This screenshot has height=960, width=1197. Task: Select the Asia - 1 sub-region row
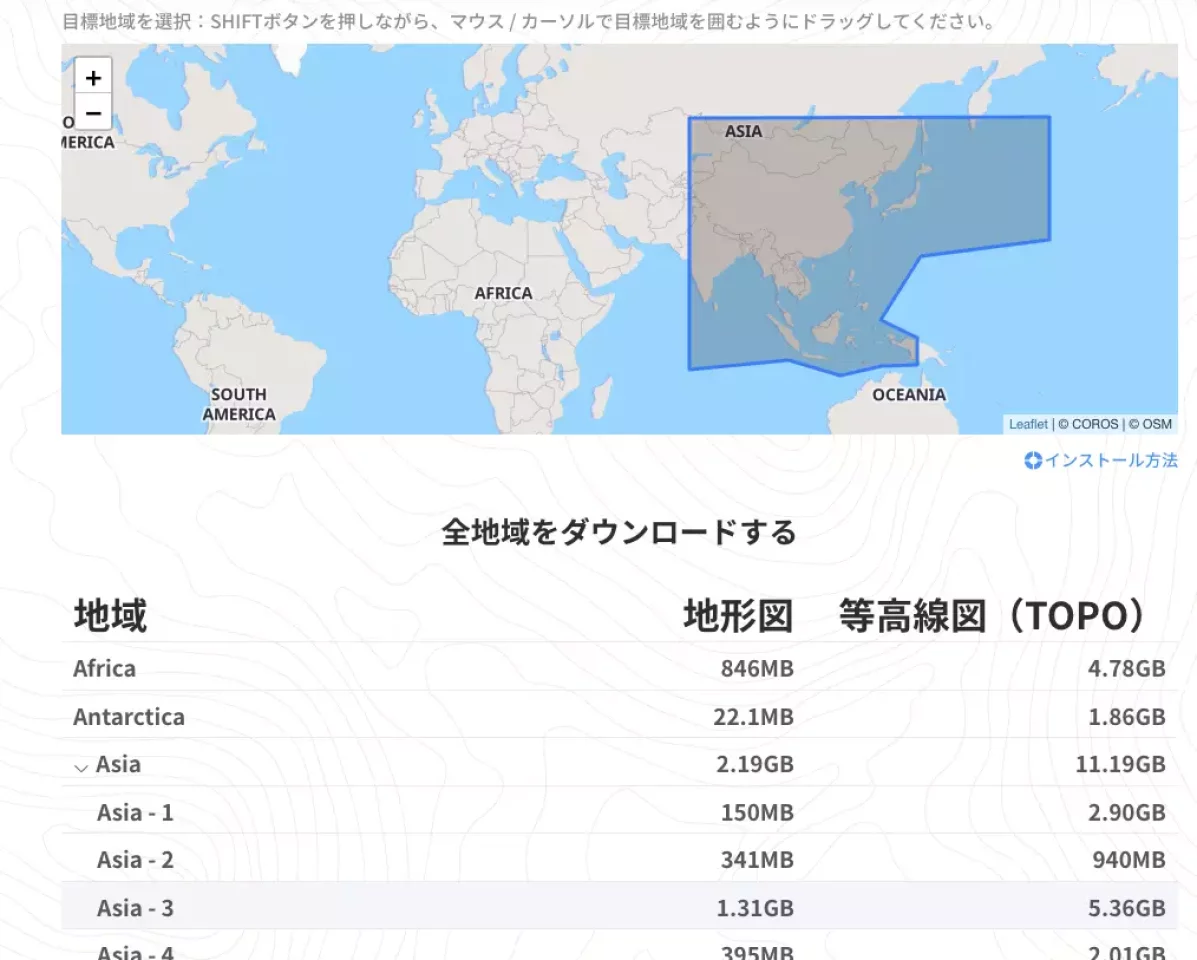(x=135, y=813)
